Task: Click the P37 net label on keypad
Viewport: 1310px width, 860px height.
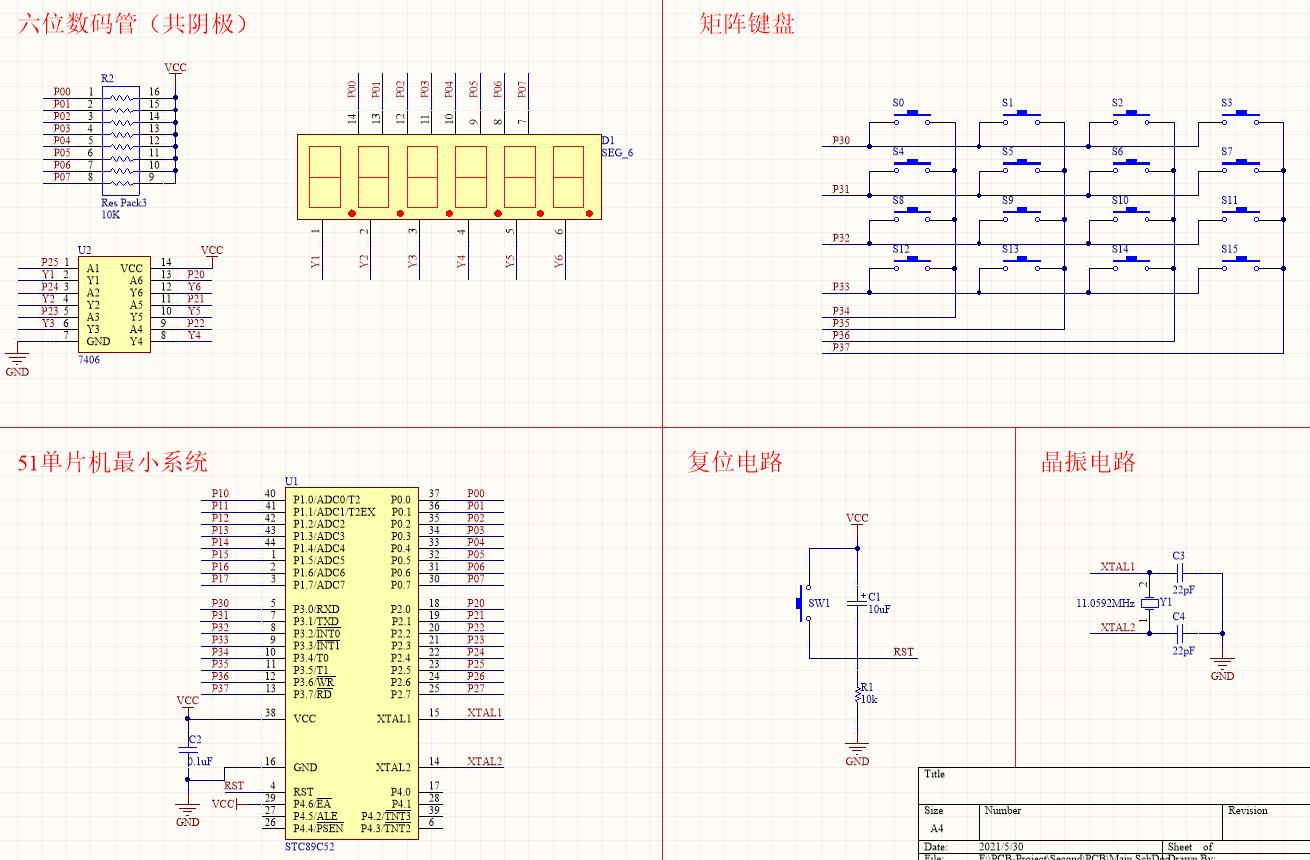Action: (841, 347)
